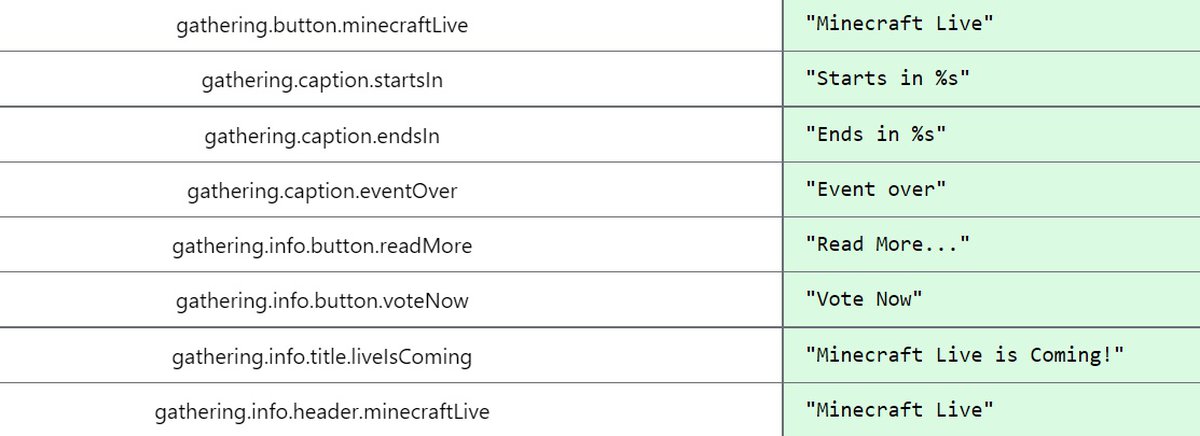Select the "Starts in %s" translation value
The height and width of the screenshot is (436, 1200).
pos(888,80)
